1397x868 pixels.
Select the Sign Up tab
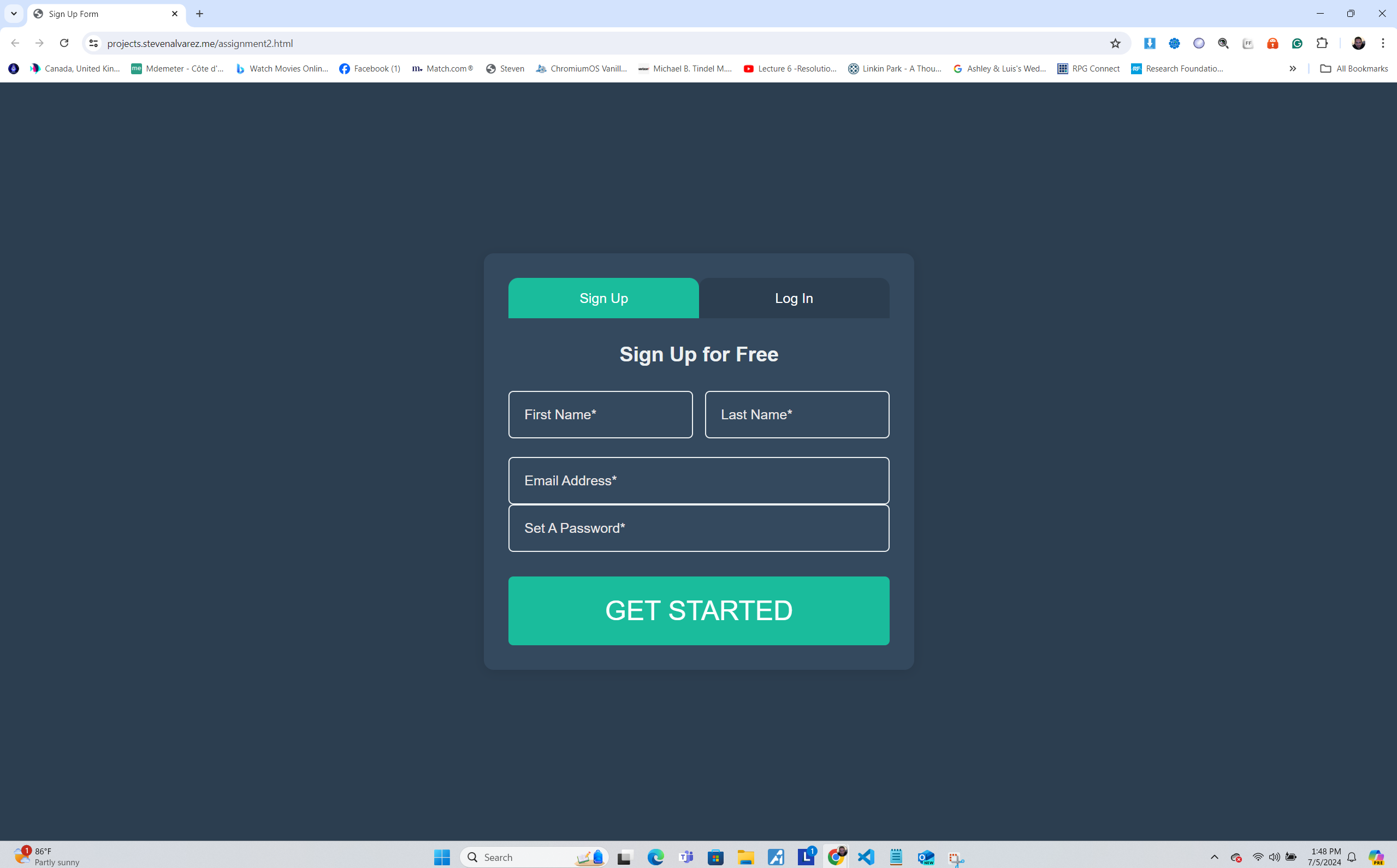[x=603, y=298]
